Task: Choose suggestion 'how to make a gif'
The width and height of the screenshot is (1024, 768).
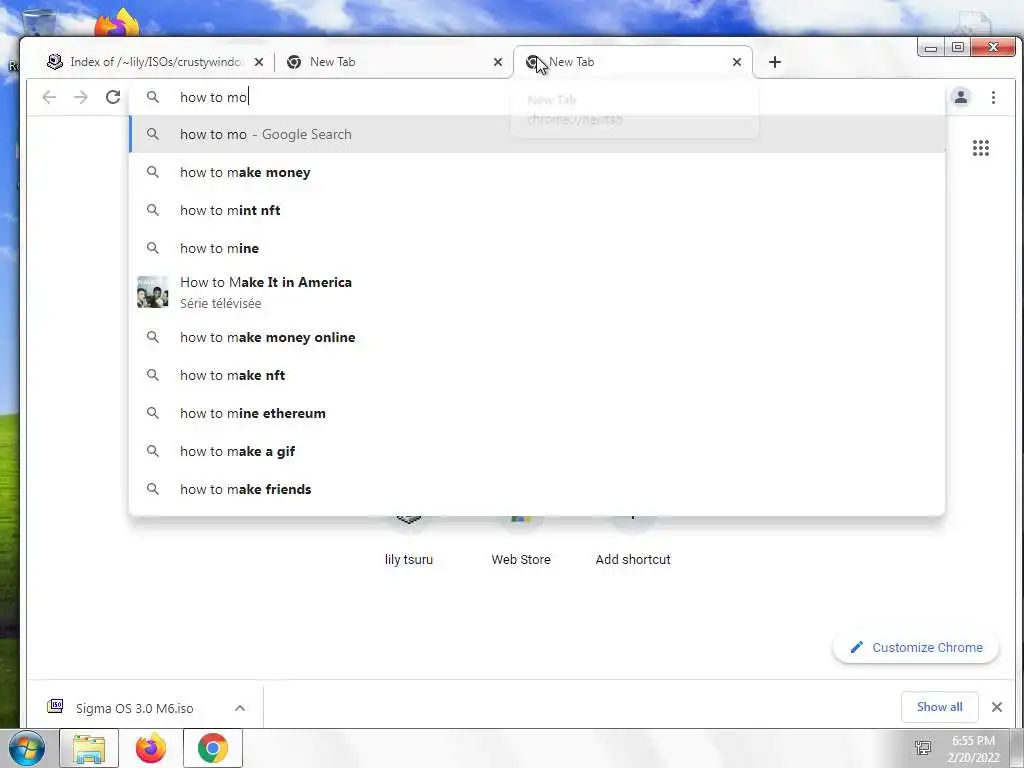Action: pyautogui.click(x=537, y=451)
